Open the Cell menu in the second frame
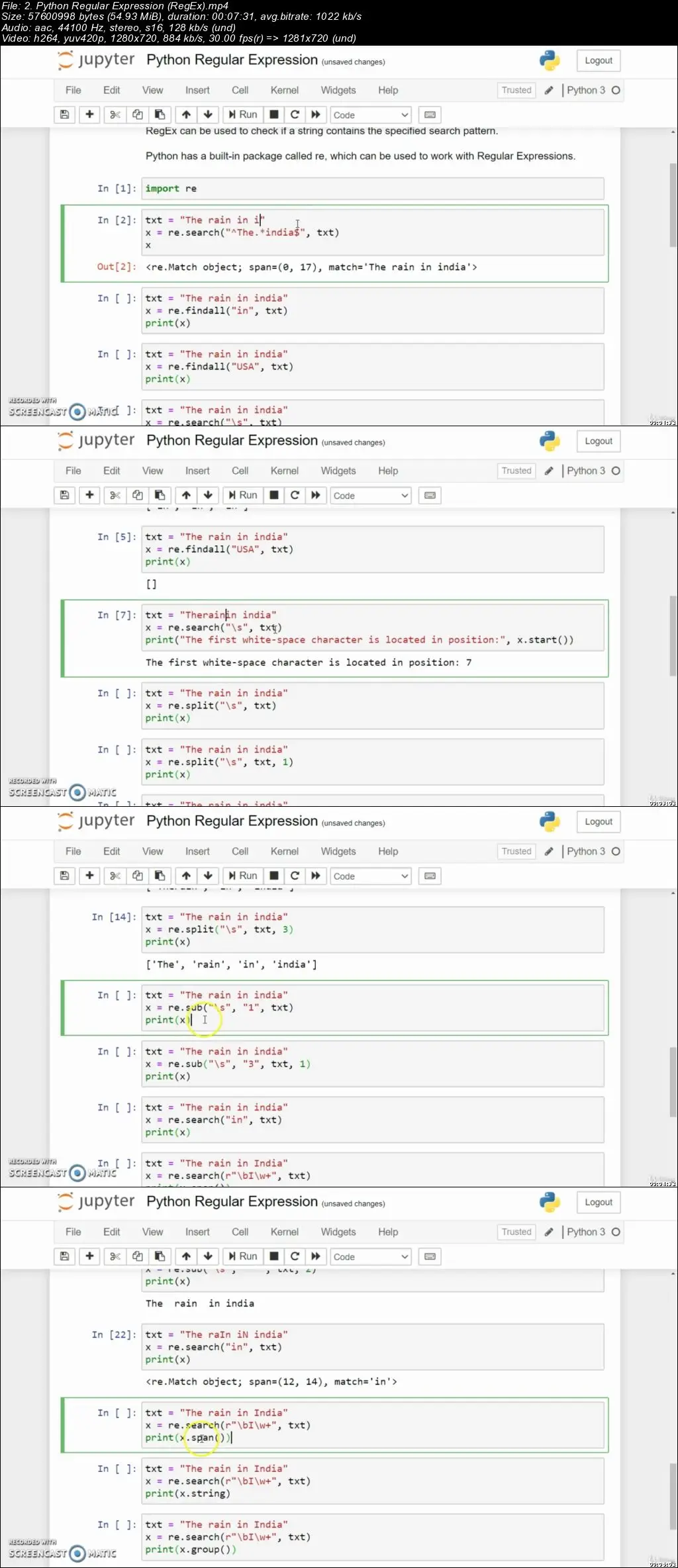This screenshot has height=1568, width=678. tap(240, 471)
